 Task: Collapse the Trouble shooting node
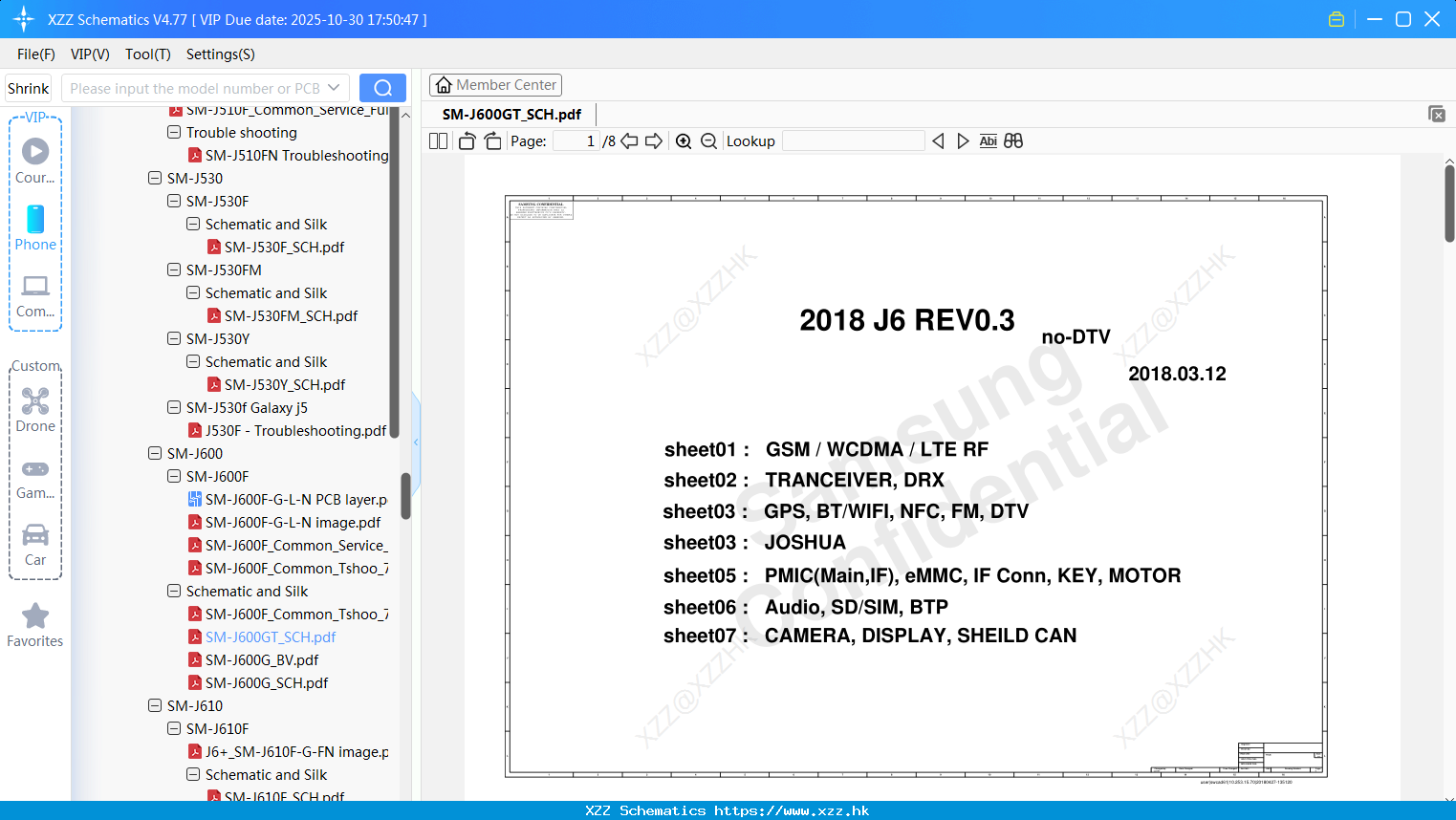(174, 133)
